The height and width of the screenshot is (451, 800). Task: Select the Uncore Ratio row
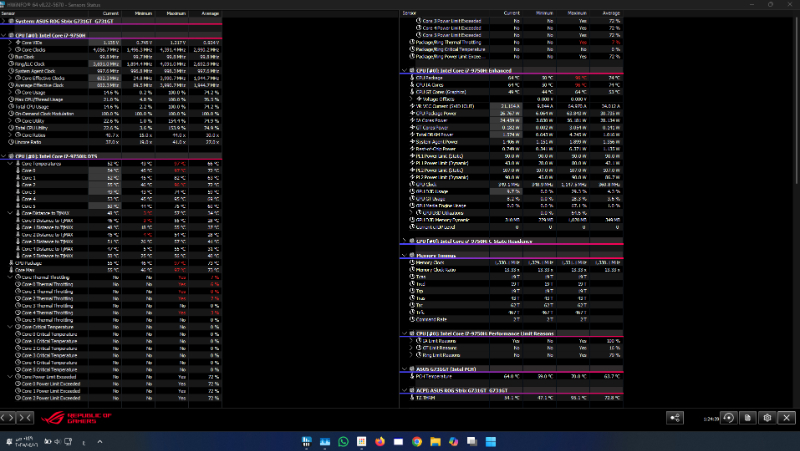(x=111, y=142)
